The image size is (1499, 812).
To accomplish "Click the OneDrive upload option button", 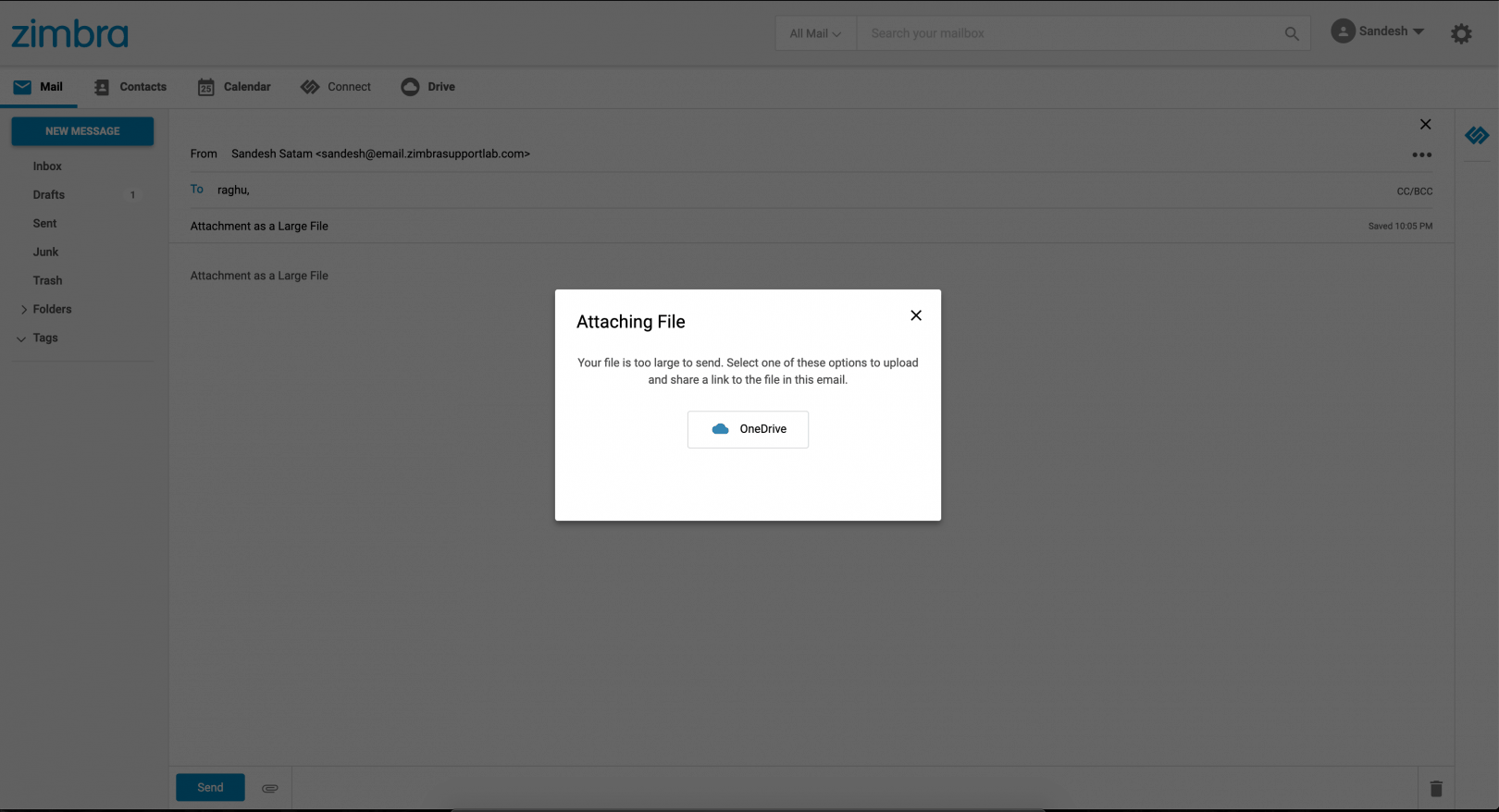I will (748, 429).
